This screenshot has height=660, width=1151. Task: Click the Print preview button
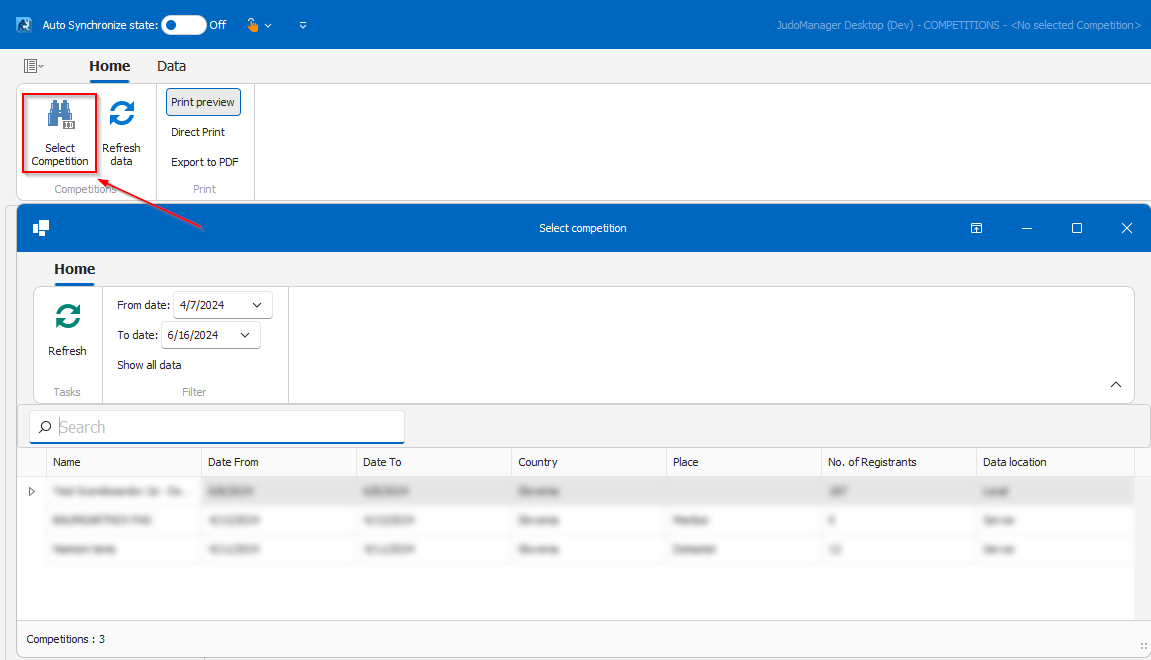[x=203, y=102]
